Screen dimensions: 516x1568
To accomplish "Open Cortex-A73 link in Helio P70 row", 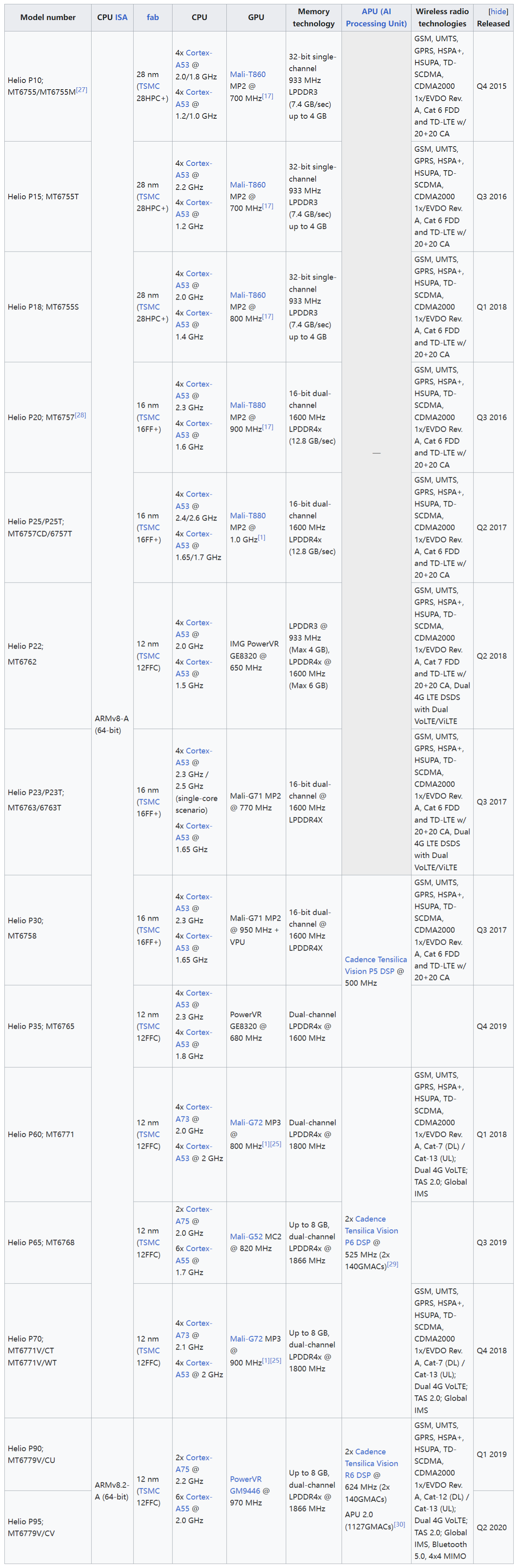I will click(193, 1330).
